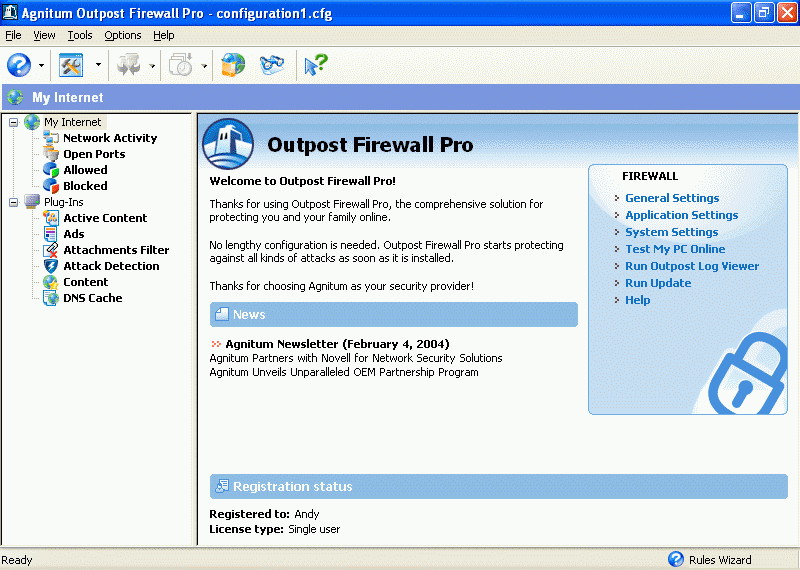
Task: Select DNS Cache tree label
Action: click(93, 298)
